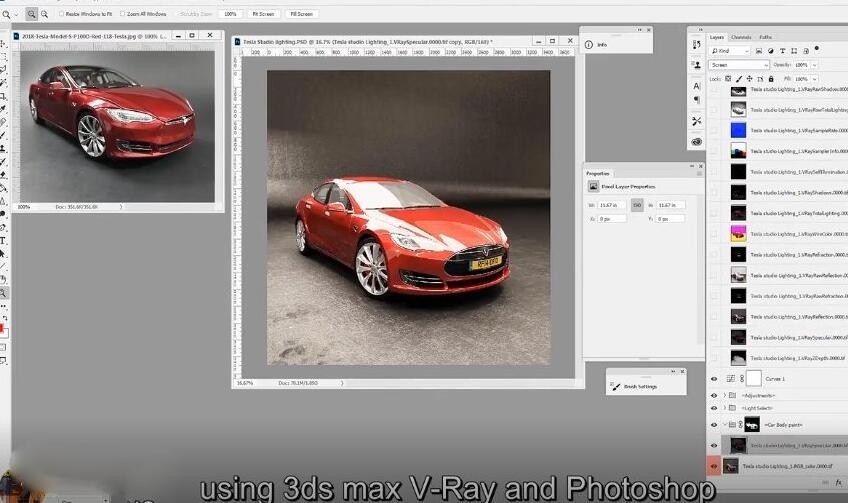This screenshot has height=503, width=848.
Task: Filter layers by smart objects icon
Action: (x=806, y=51)
